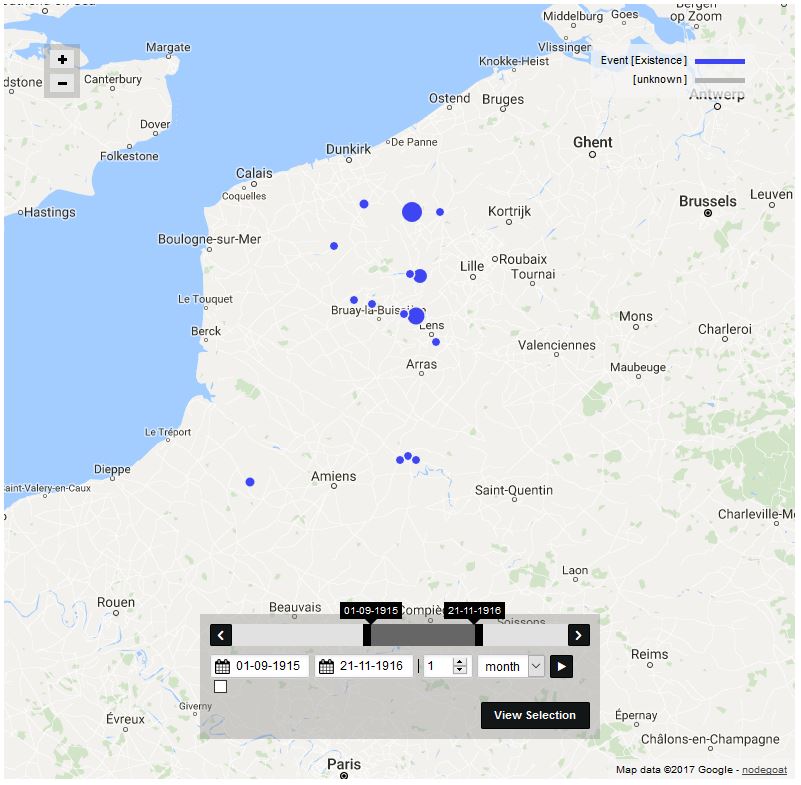The height and width of the screenshot is (785, 801).
Task: Zoom out the map with minus button
Action: (62, 83)
